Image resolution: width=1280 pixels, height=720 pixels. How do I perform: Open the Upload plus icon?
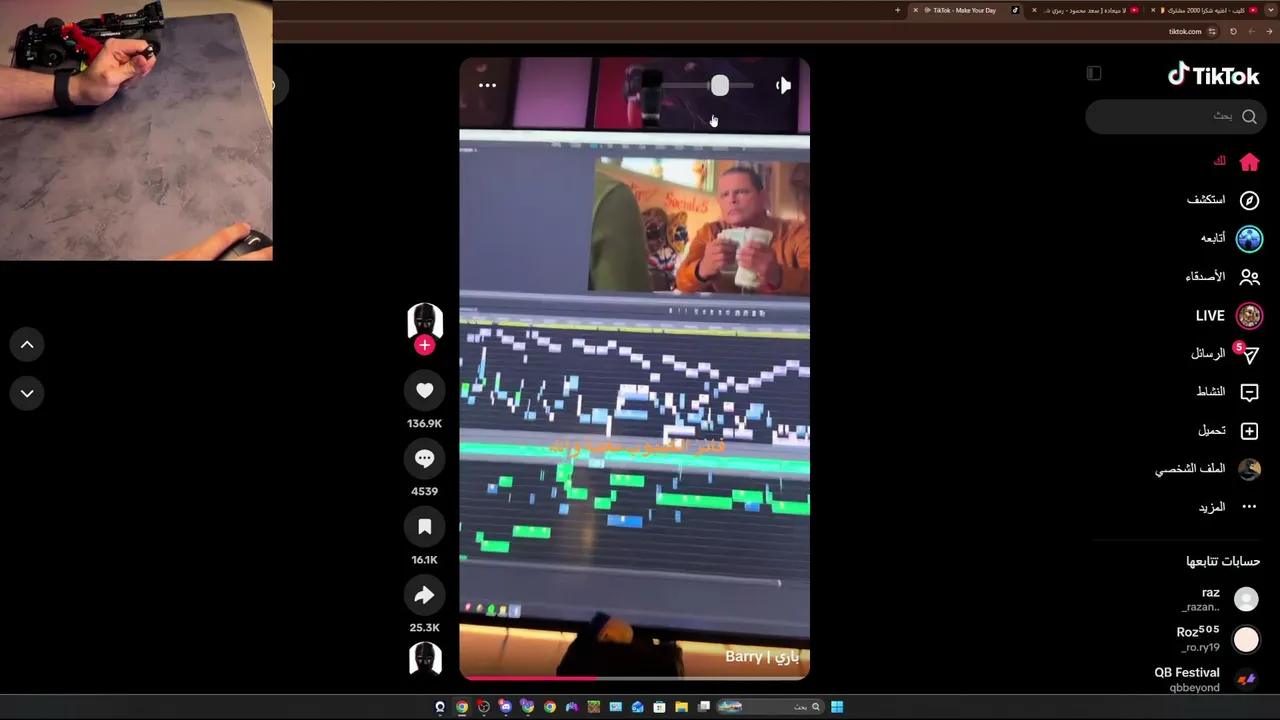click(1249, 431)
